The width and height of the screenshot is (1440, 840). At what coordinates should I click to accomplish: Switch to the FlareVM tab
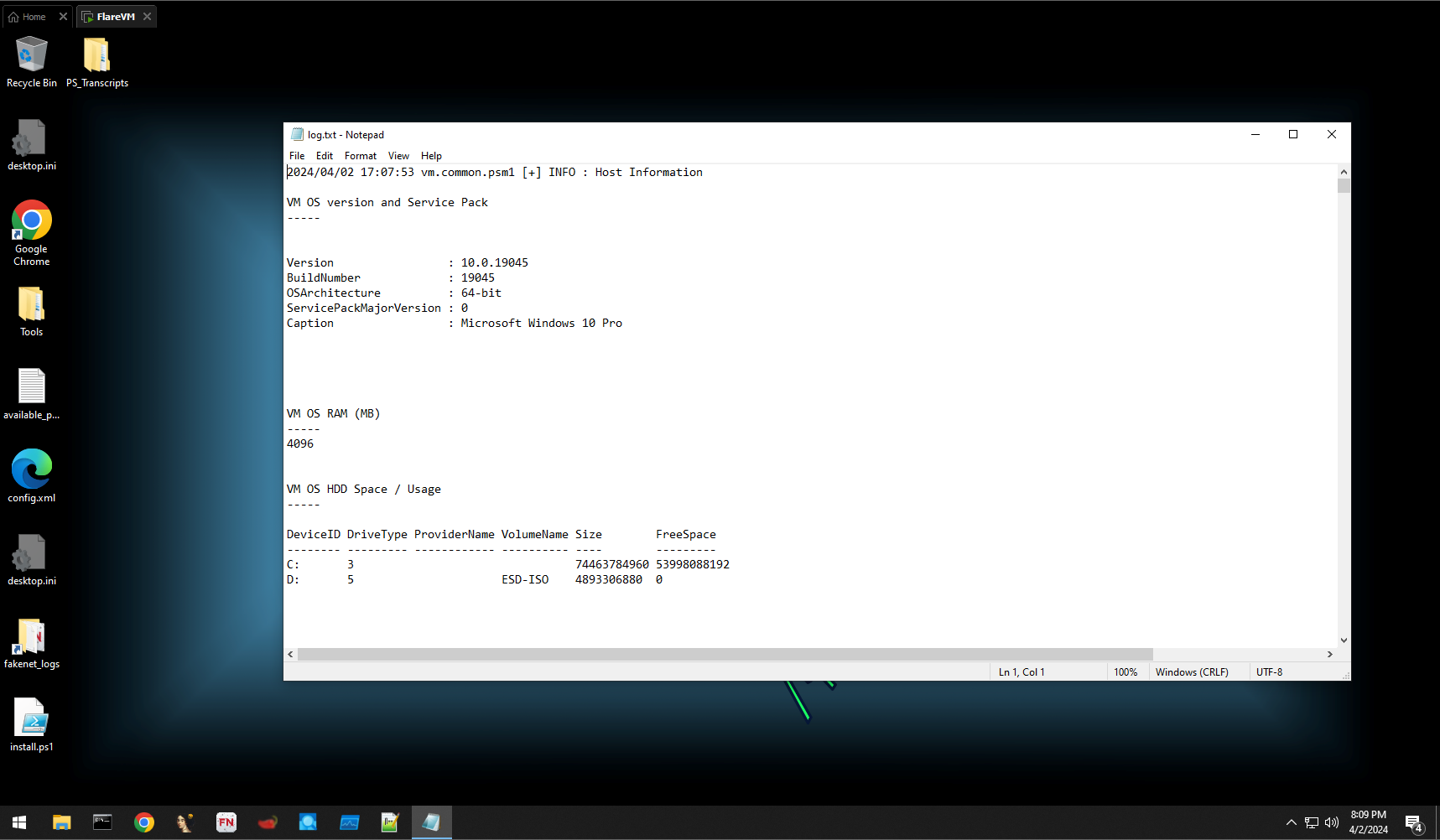click(x=109, y=17)
